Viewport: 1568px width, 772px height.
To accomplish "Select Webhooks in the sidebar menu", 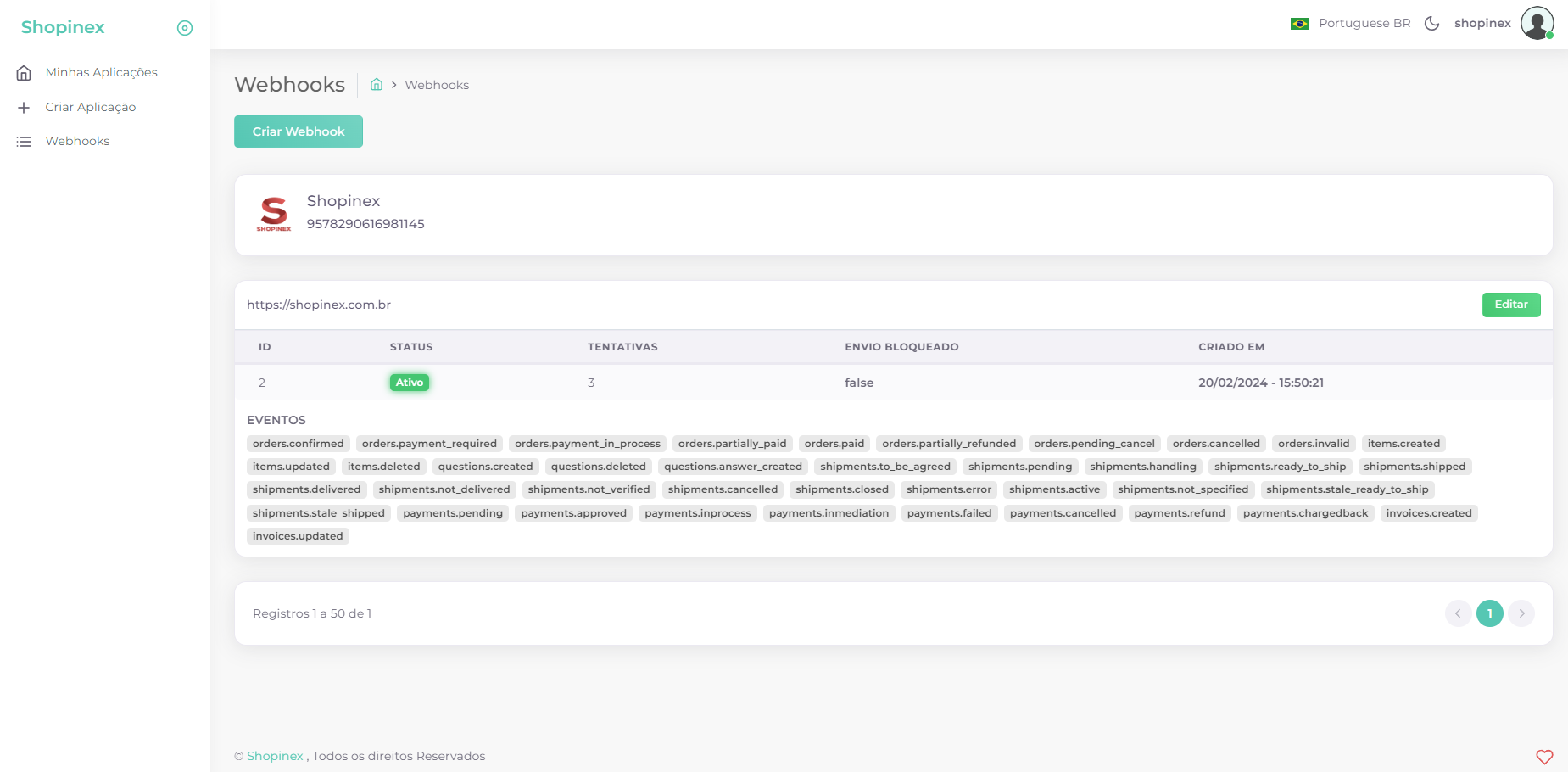I will click(77, 142).
